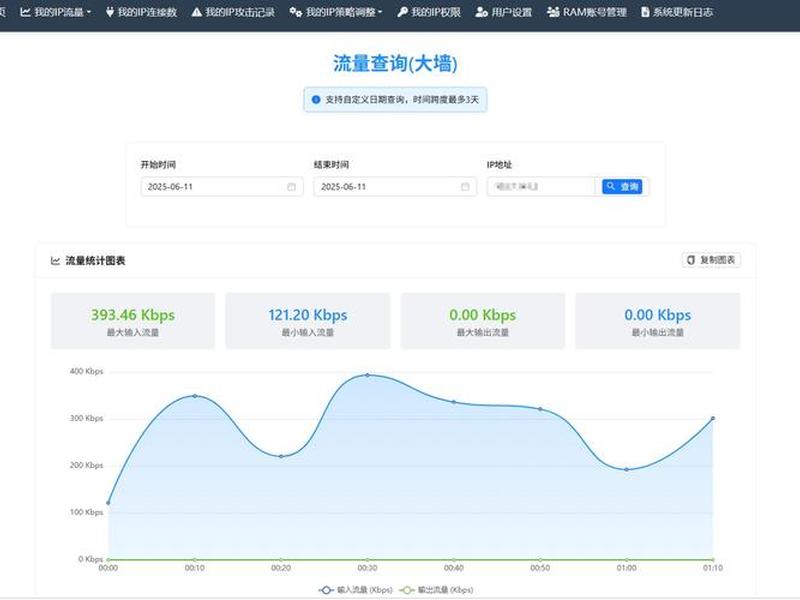This screenshot has width=800, height=600.
Task: Click the chart icon next to 流量统计图表
Action: 55,261
